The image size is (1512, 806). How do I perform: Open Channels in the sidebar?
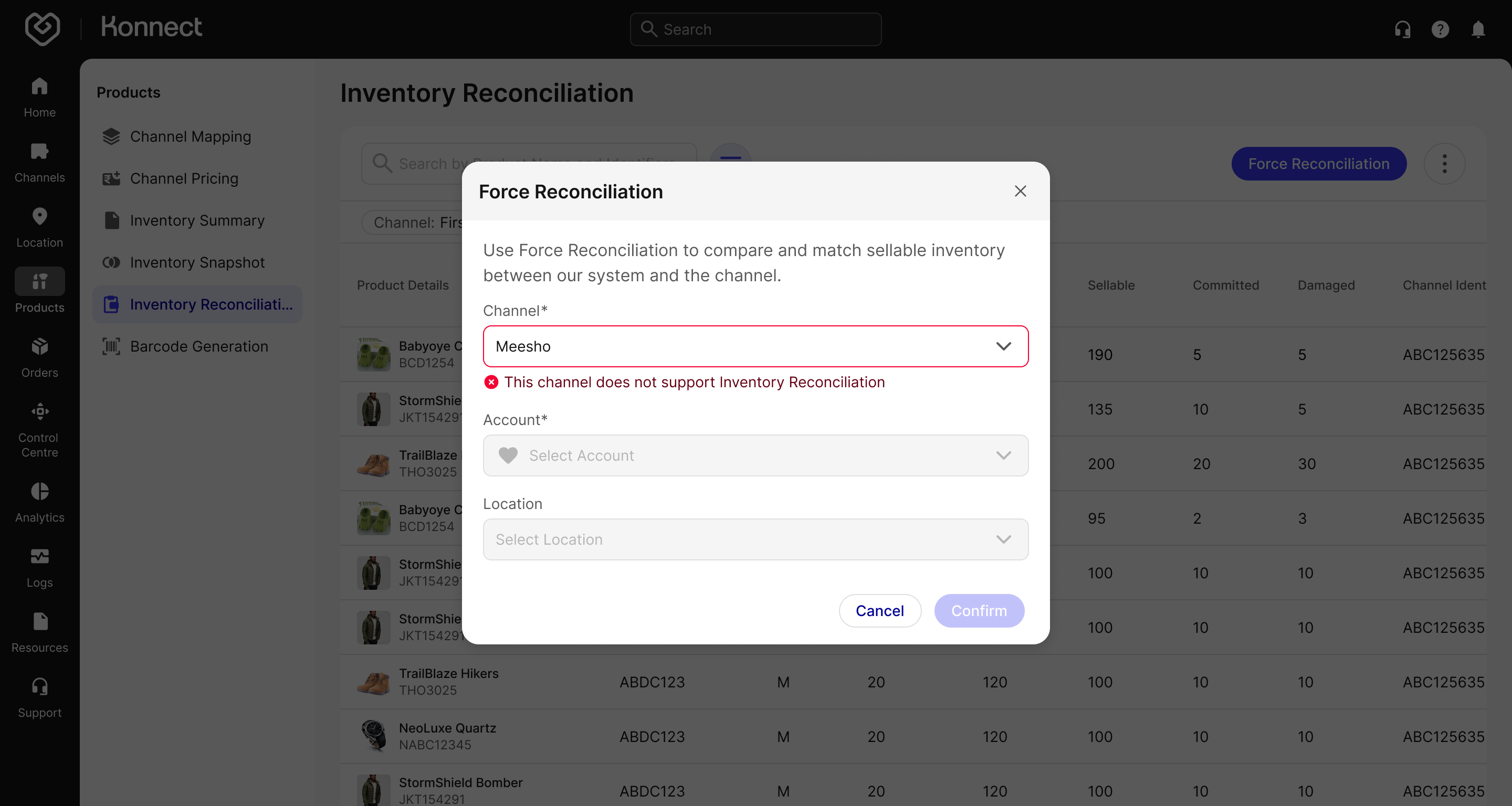[x=39, y=163]
